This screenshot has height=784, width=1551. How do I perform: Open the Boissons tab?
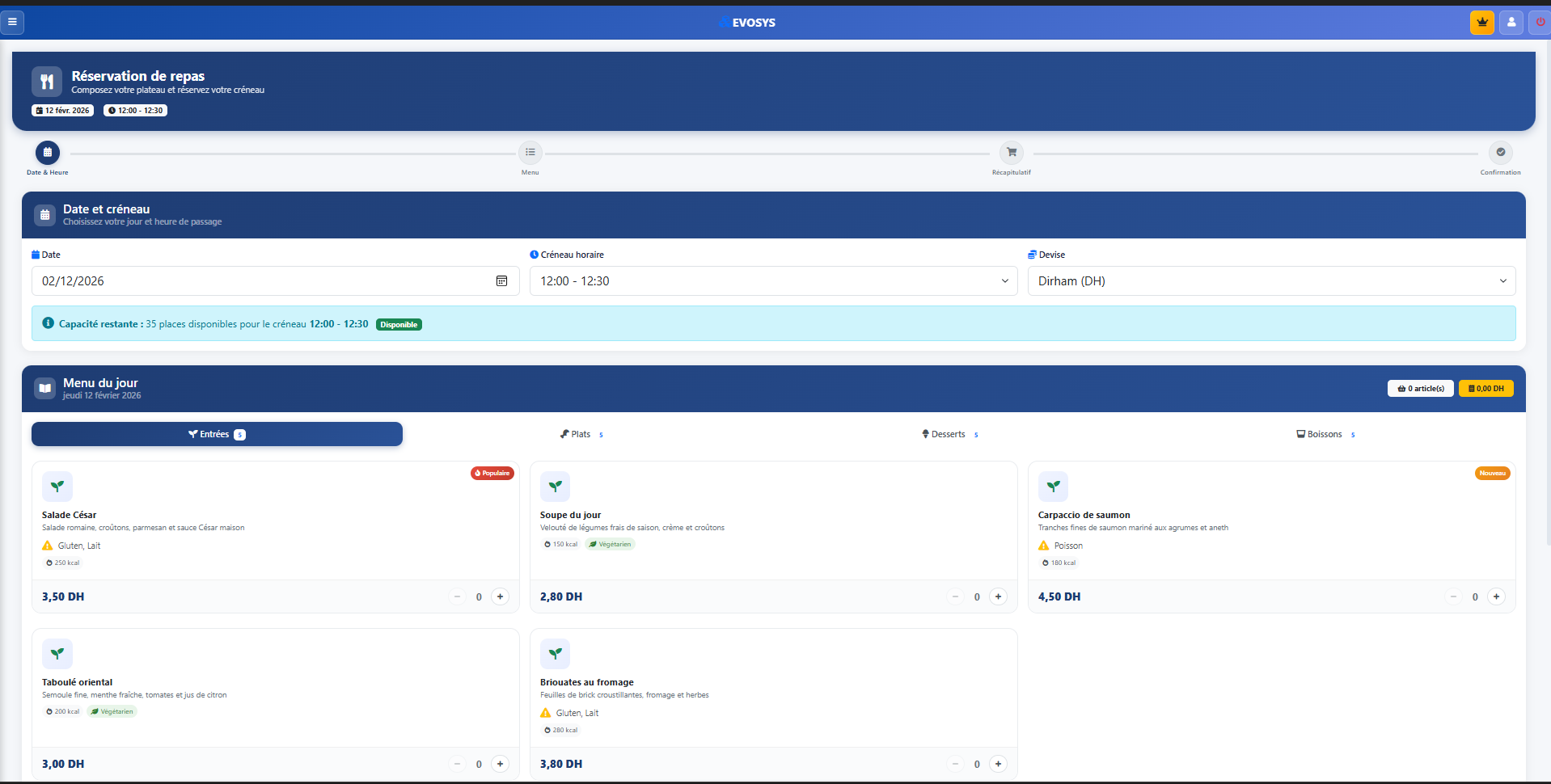coord(1324,435)
